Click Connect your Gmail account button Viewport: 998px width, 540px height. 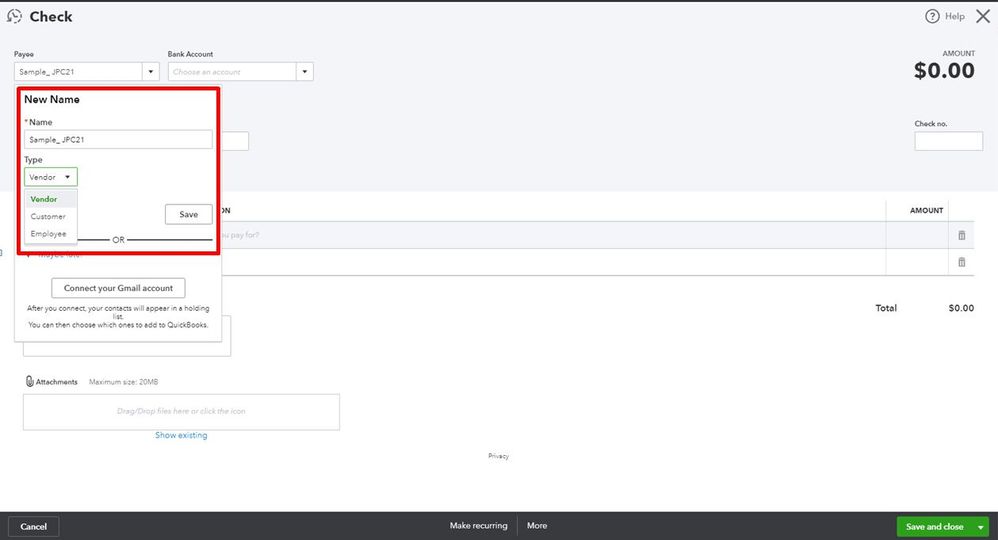(x=118, y=288)
